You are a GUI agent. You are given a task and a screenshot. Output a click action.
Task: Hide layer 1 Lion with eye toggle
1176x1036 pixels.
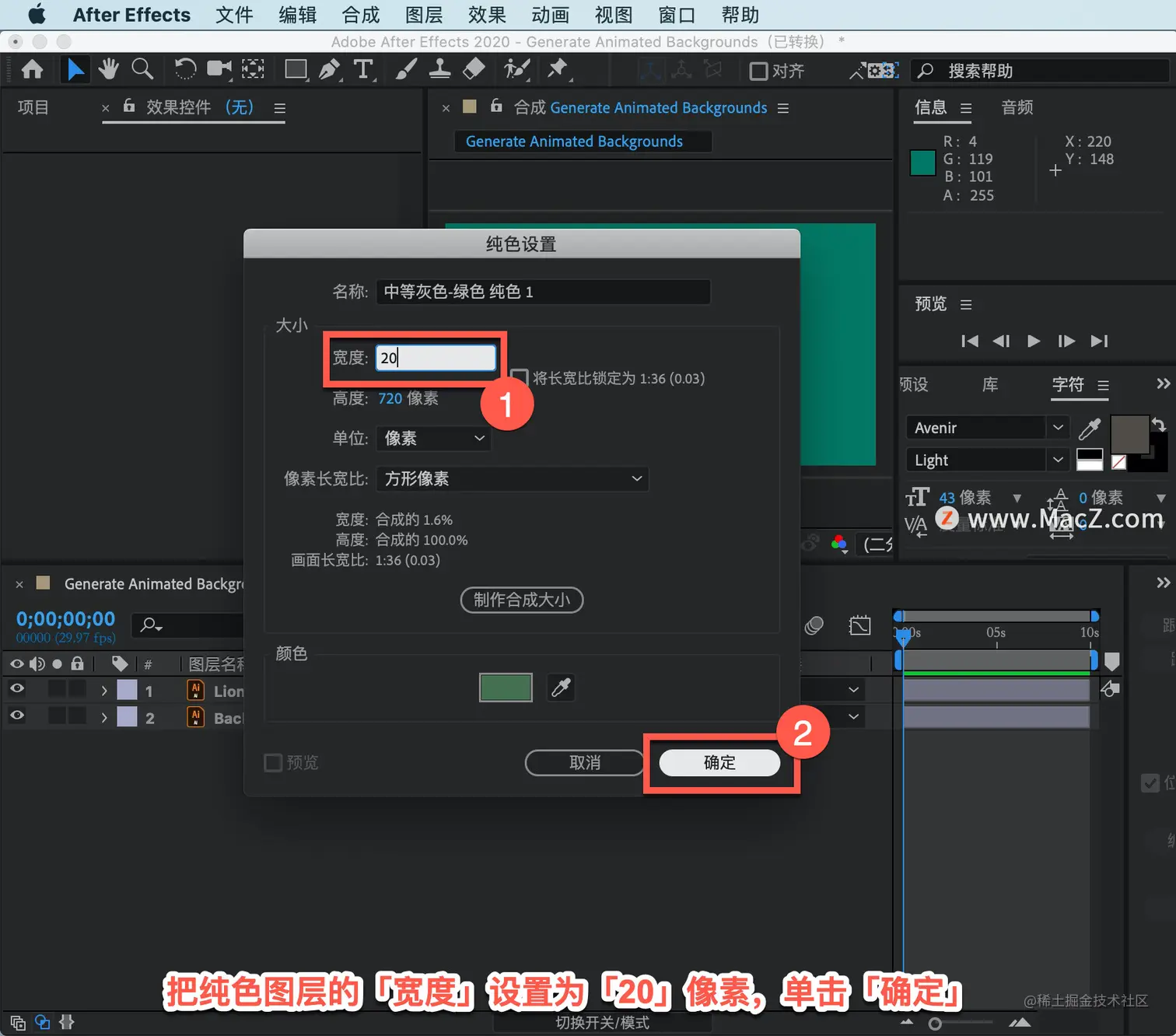16,688
